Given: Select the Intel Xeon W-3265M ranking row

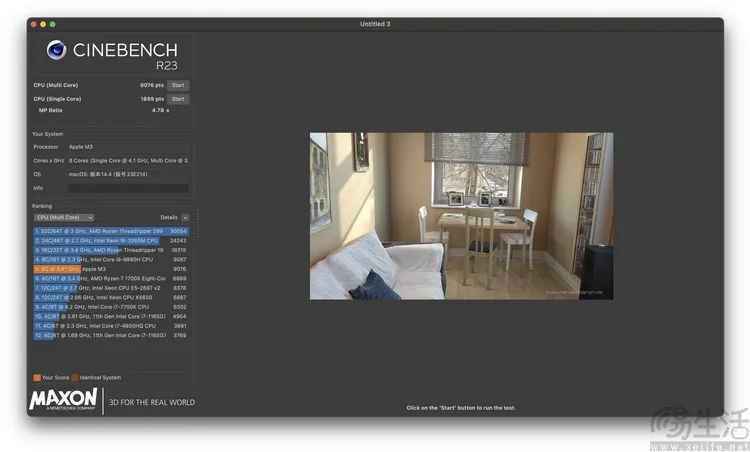Looking at the screenshot, I should point(111,241).
